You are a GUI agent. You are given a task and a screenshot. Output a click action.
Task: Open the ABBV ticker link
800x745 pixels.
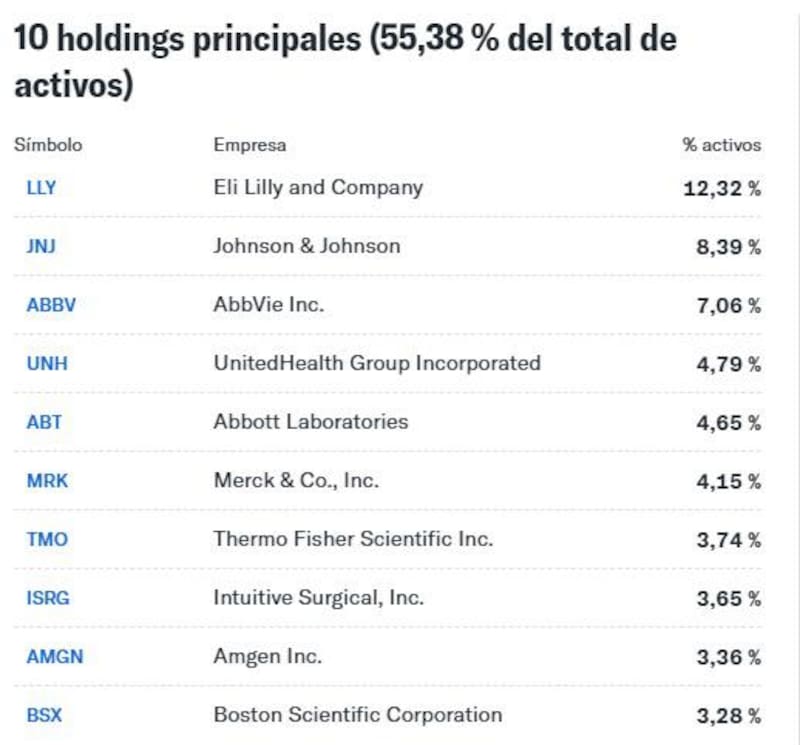pyautogui.click(x=51, y=305)
